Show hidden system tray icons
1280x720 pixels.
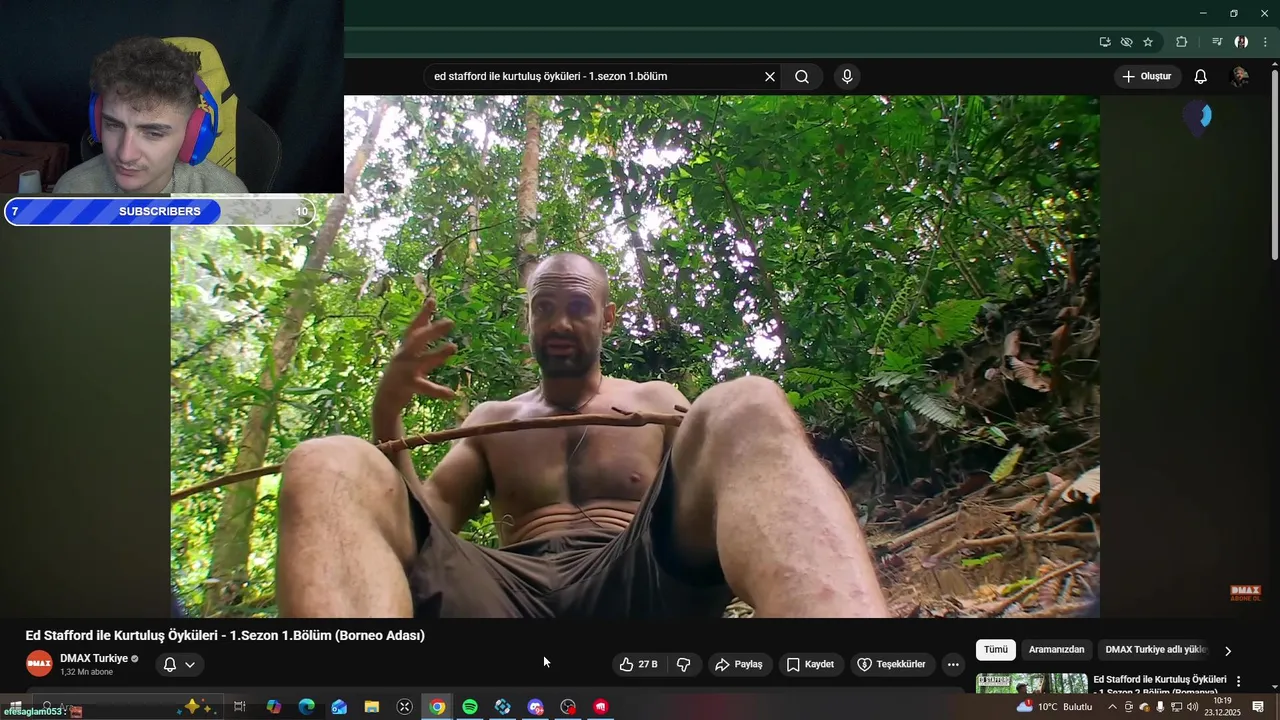click(1112, 707)
